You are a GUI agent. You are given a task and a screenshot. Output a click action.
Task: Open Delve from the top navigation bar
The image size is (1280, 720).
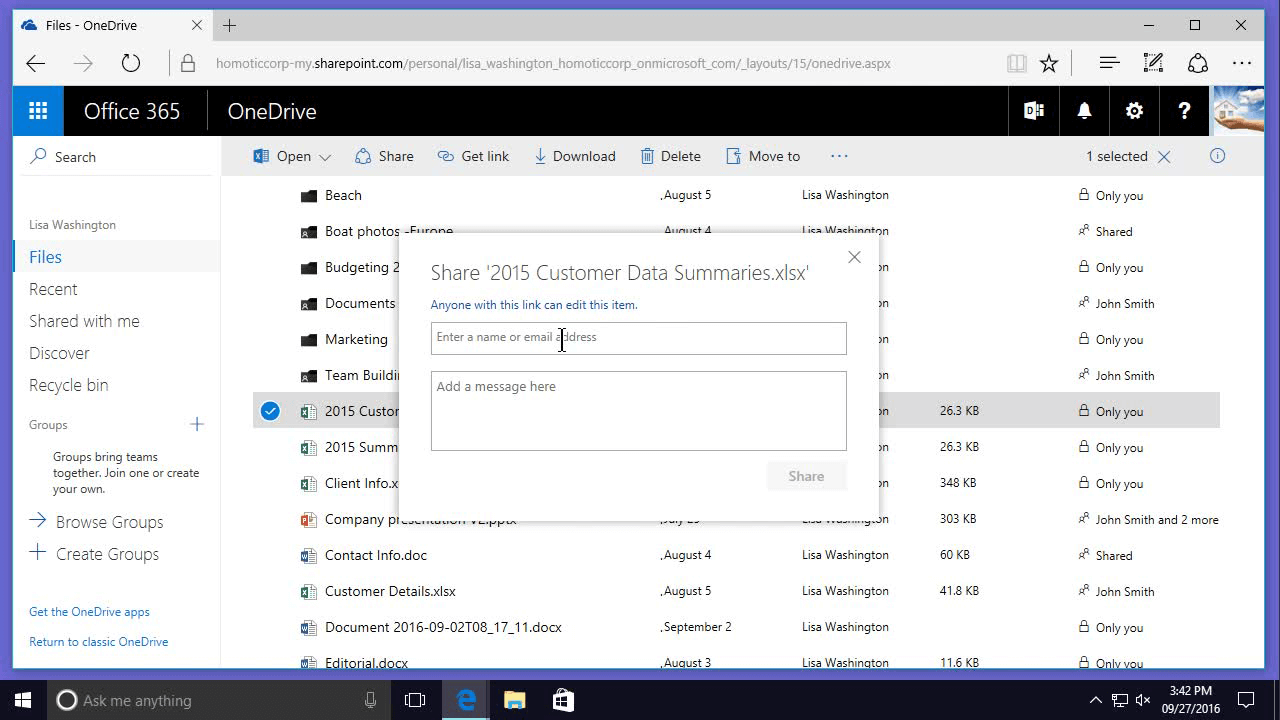click(x=1033, y=110)
